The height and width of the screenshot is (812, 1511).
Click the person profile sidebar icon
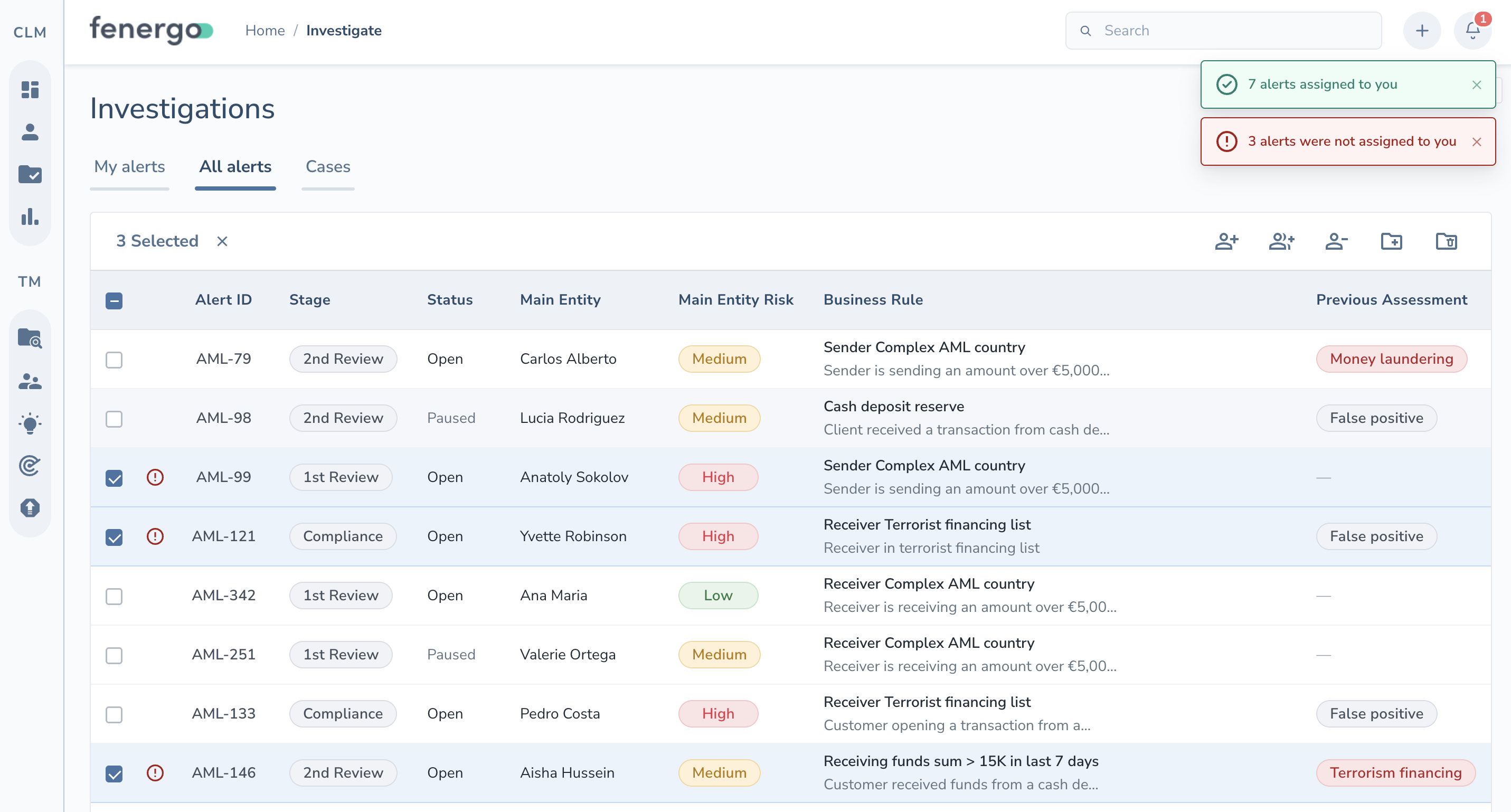coord(30,132)
